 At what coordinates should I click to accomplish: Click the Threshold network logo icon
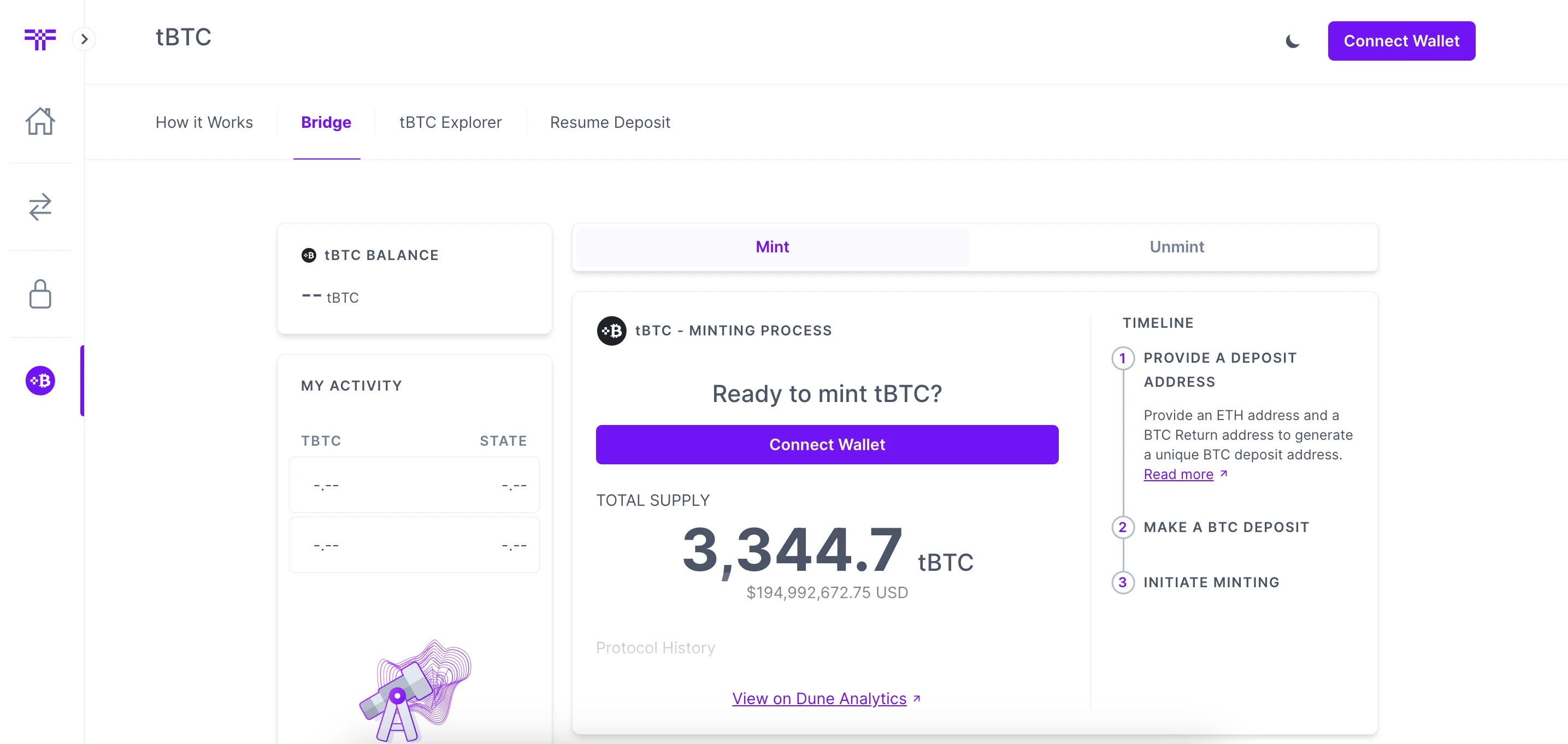coord(40,39)
